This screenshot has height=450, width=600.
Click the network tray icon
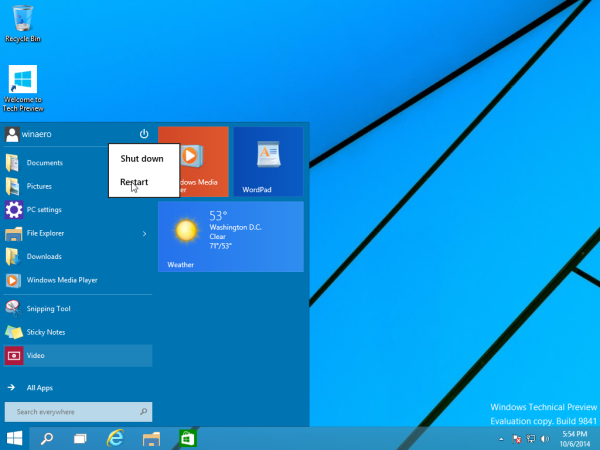[531, 439]
